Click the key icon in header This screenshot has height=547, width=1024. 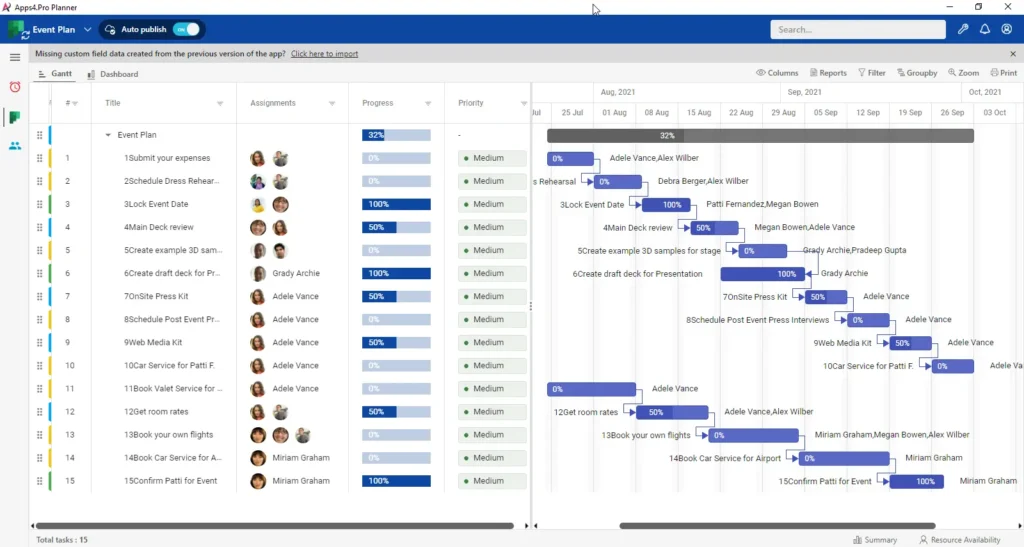963,30
